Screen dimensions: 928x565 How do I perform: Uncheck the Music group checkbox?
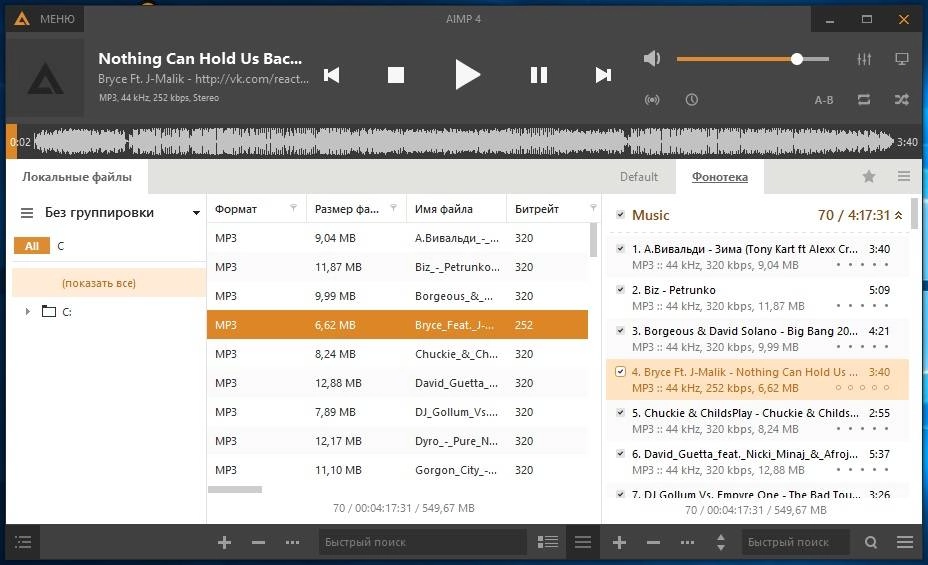tap(620, 215)
